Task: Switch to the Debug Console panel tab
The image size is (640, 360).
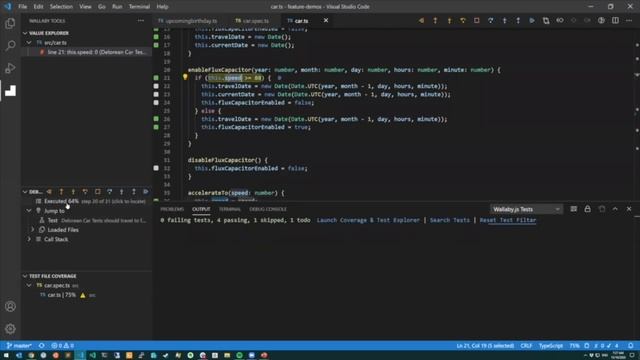Action: click(x=268, y=209)
